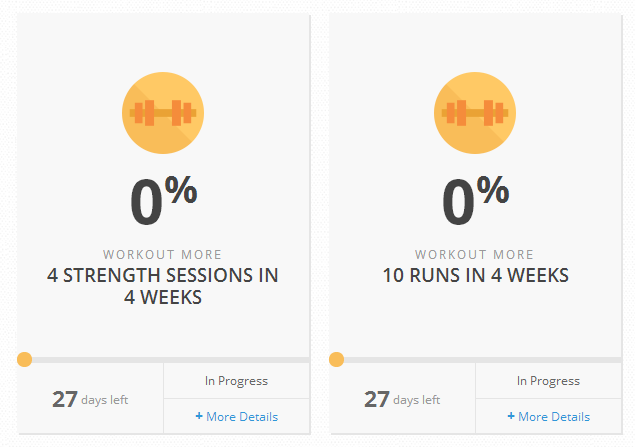Click the dumbbell icon on 10 runs card
The width and height of the screenshot is (635, 447).
[x=475, y=113]
